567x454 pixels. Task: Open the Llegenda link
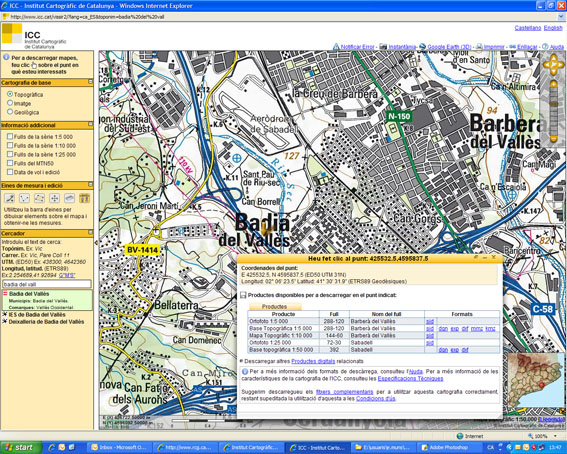551,419
